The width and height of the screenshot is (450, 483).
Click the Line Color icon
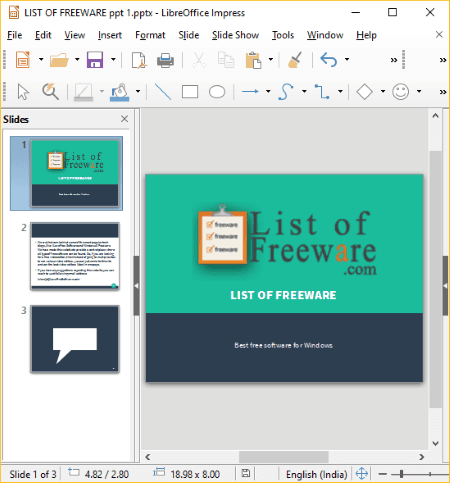[83, 92]
